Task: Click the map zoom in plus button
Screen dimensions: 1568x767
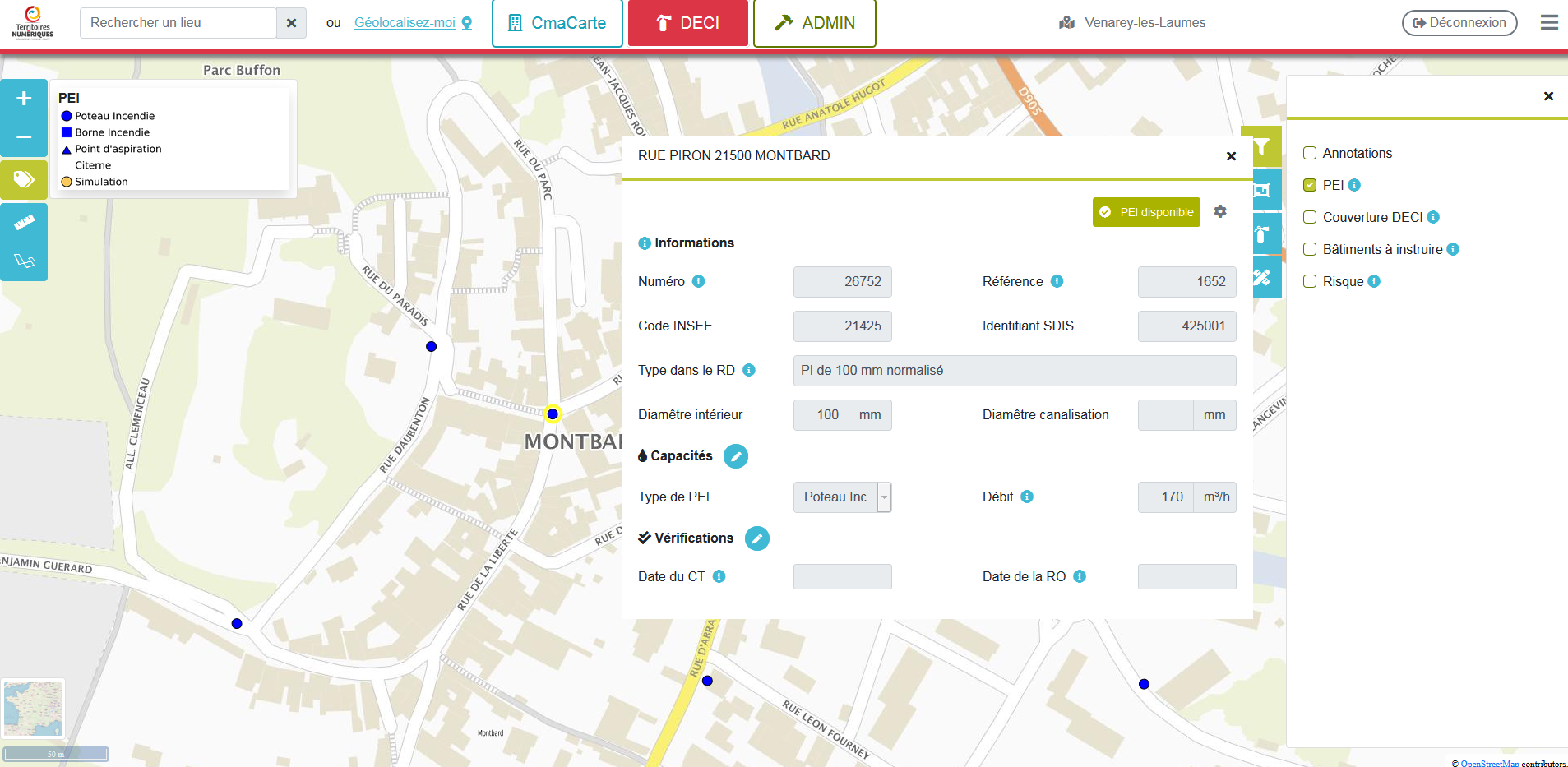Action: (24, 99)
